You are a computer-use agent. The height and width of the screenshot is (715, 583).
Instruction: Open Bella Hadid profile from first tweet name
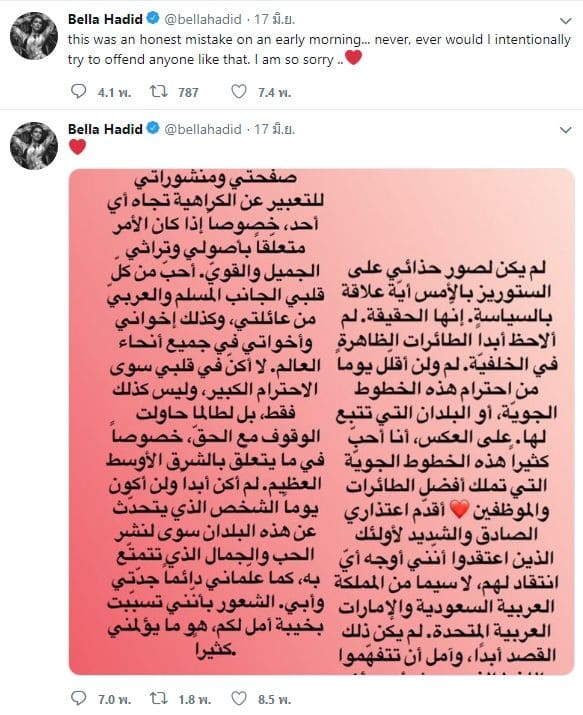click(x=105, y=19)
